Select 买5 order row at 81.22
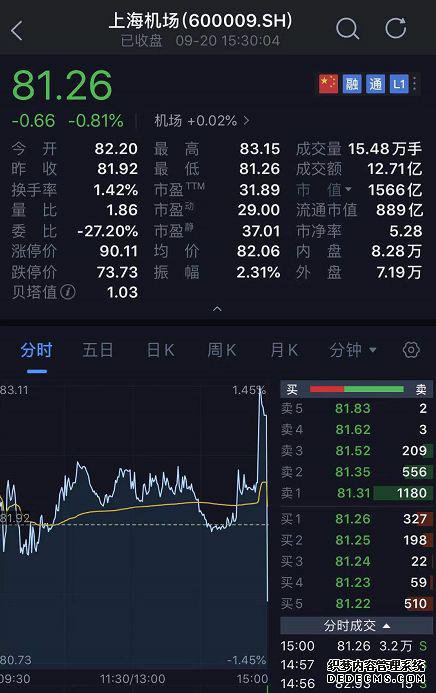The height and width of the screenshot is (693, 436). tap(356, 604)
